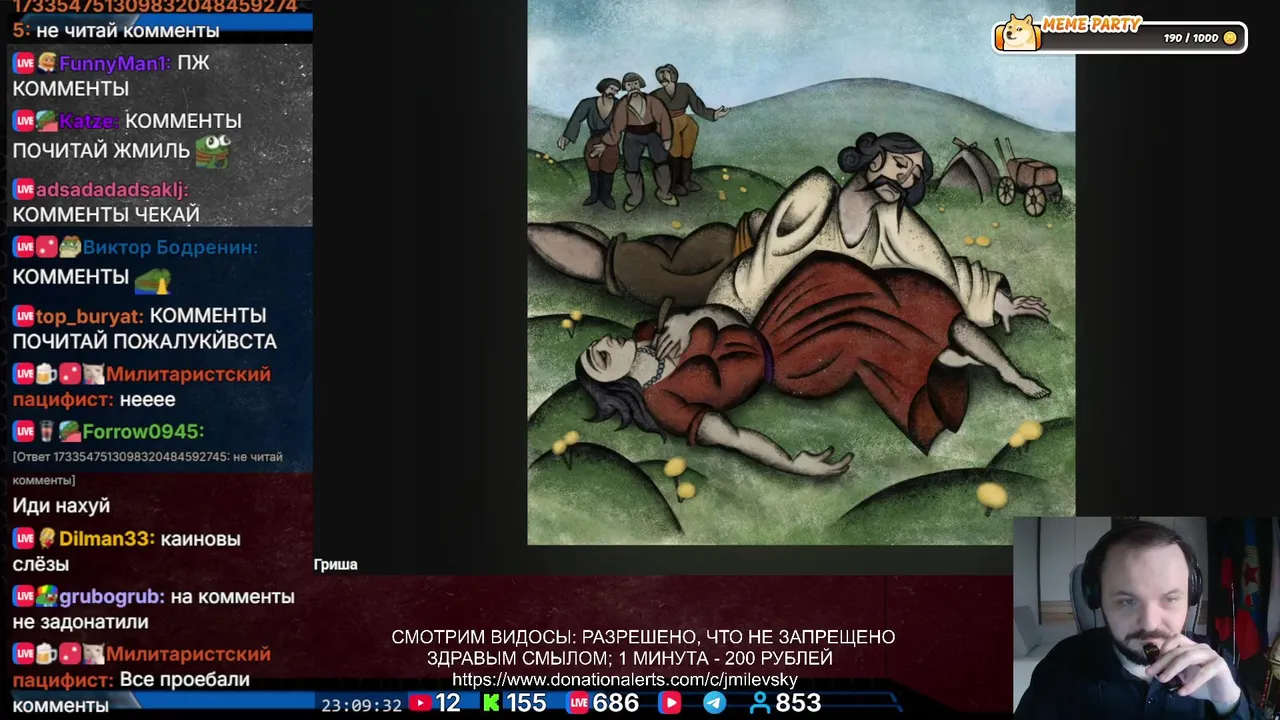Click the LIVE badge next to FunnyMan1
The image size is (1280, 720).
(x=24, y=64)
